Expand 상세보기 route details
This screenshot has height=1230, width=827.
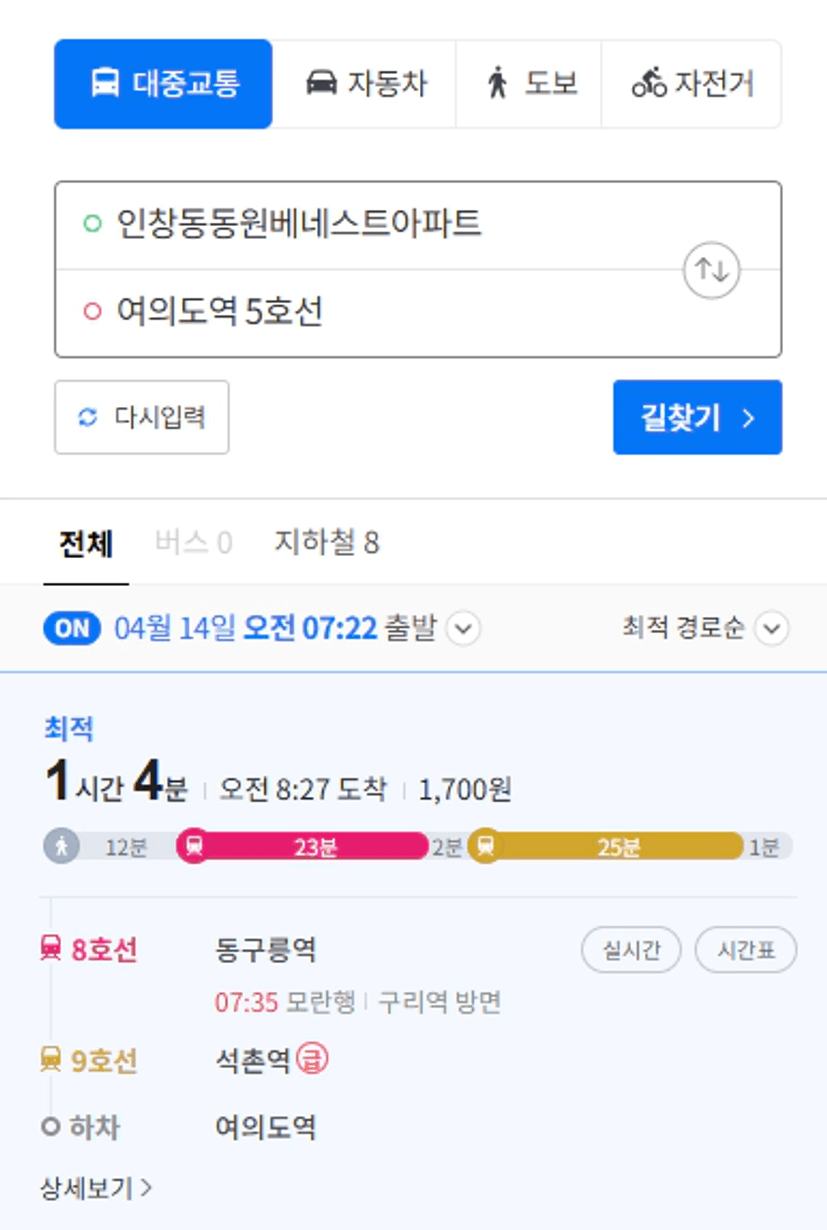coord(96,1187)
